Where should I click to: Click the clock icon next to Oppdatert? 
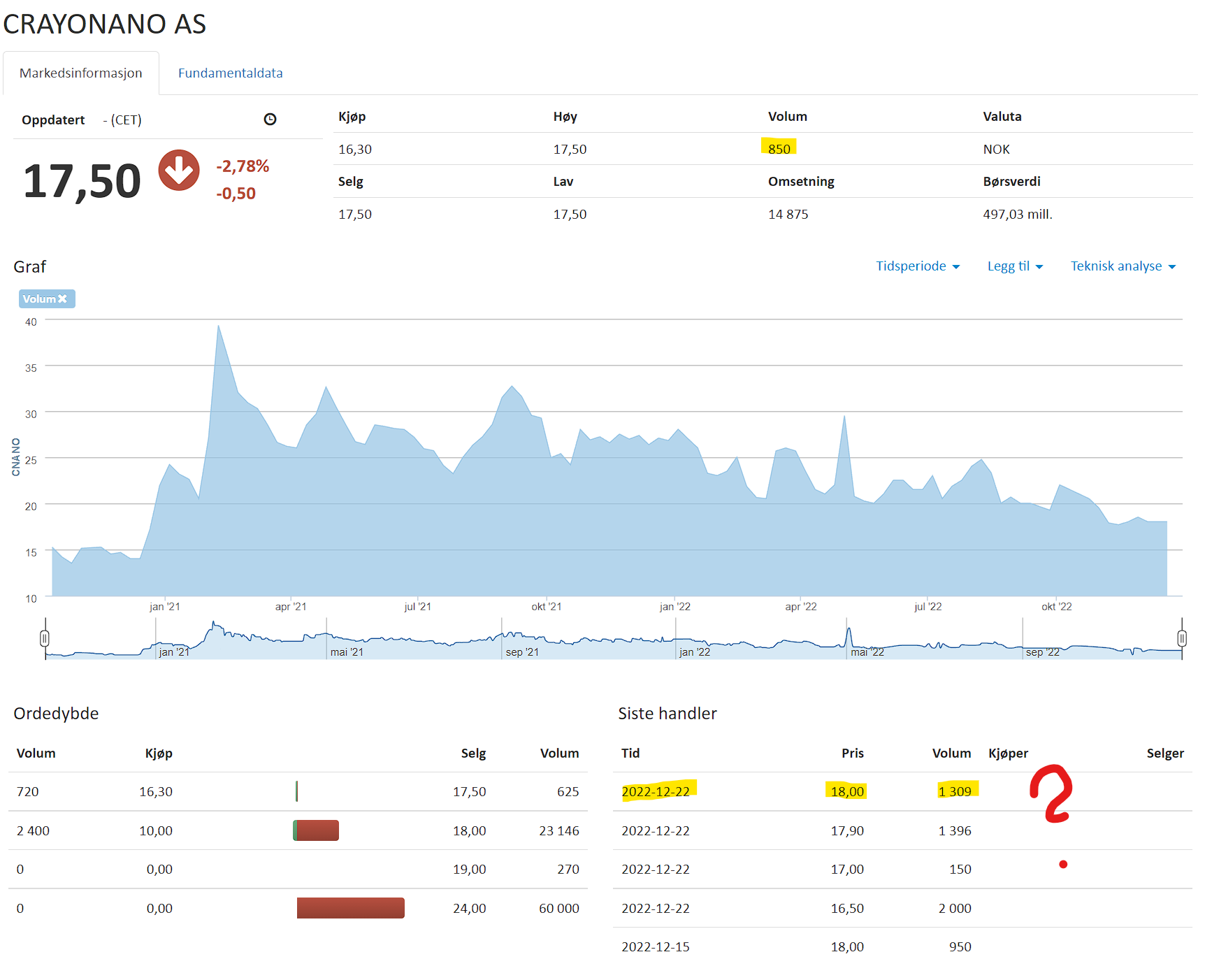point(270,120)
